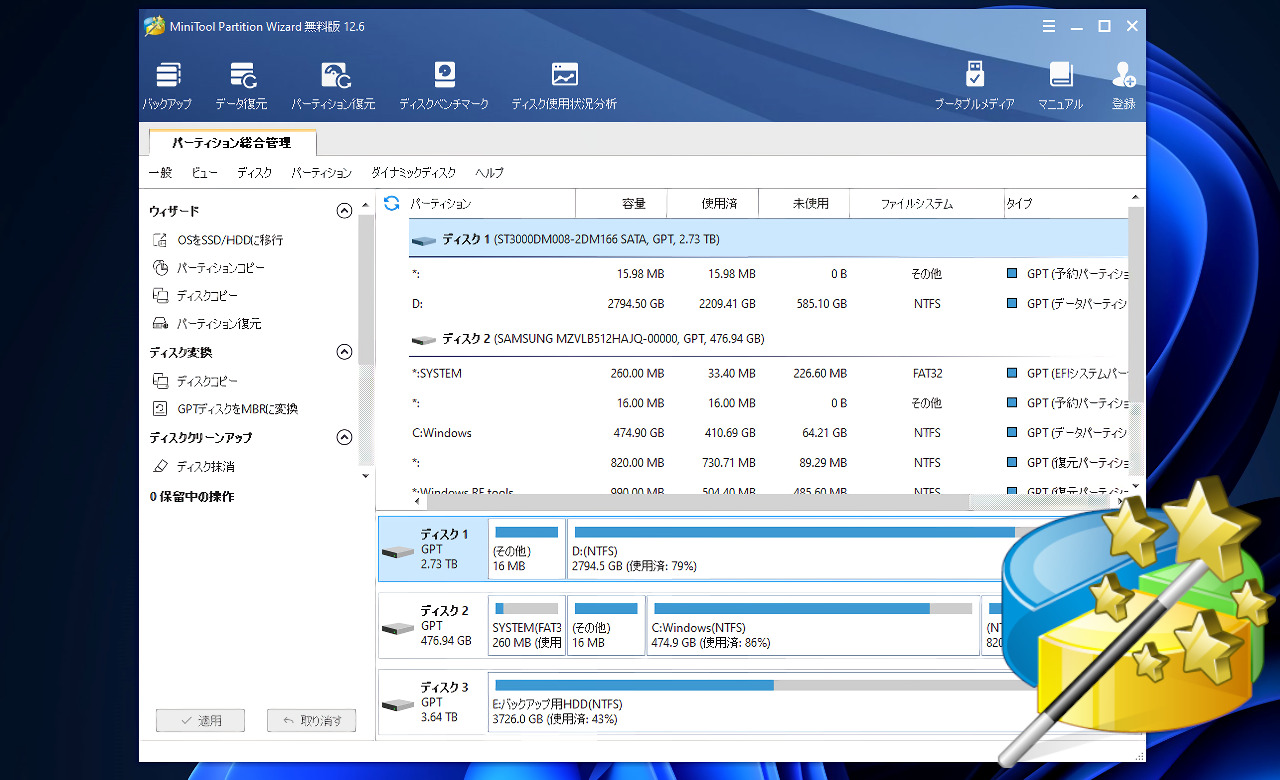Open the バックアップ toolbar icon
This screenshot has height=780, width=1280.
(x=168, y=86)
